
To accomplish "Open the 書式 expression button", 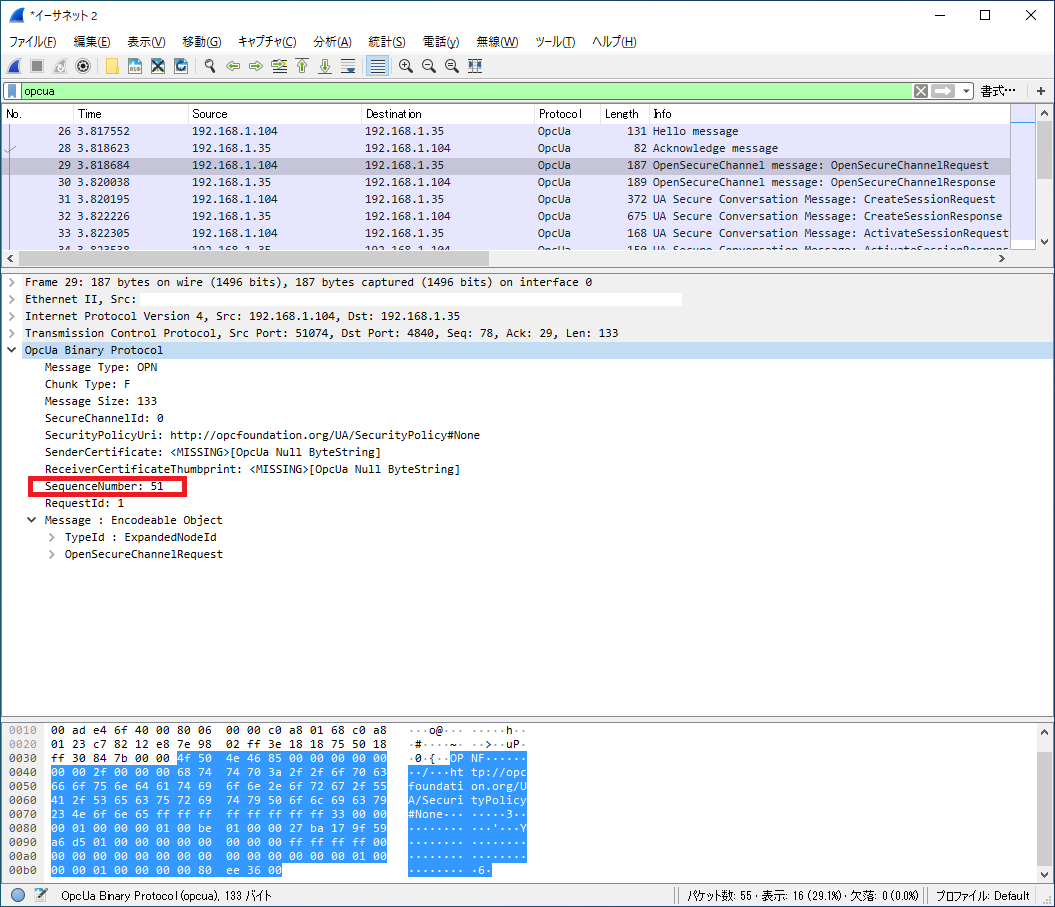I will click(998, 91).
